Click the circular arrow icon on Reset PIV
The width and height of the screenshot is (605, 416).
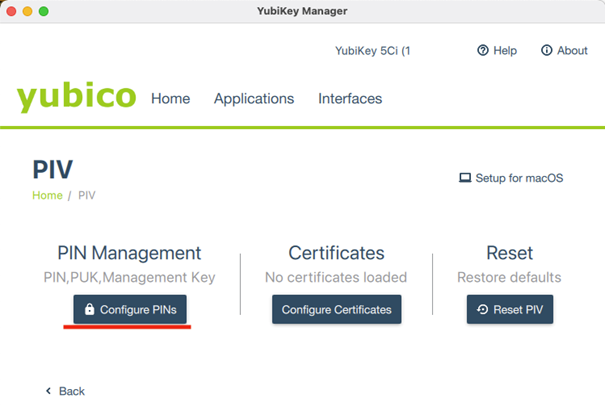click(x=483, y=310)
